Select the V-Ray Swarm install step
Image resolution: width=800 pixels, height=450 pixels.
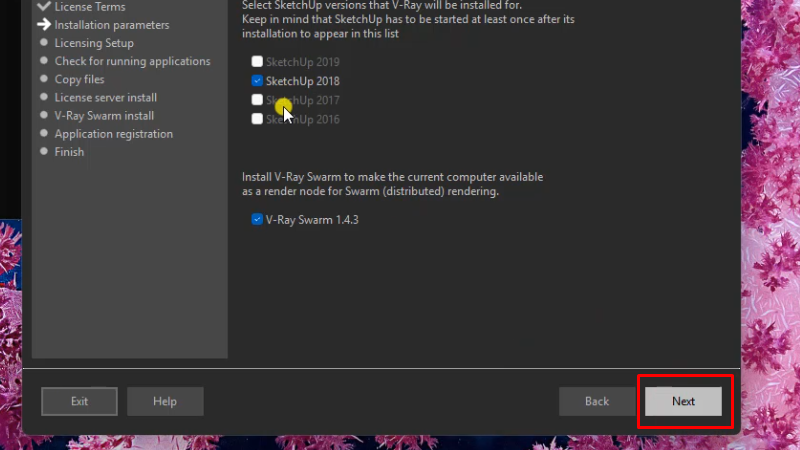pyautogui.click(x=104, y=116)
